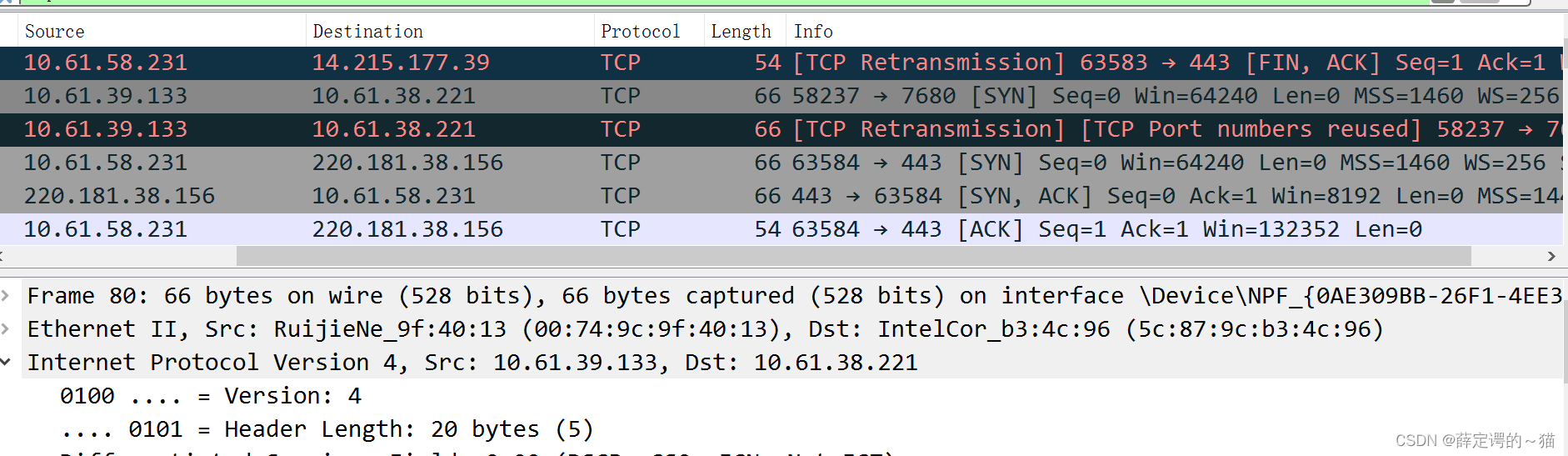The width and height of the screenshot is (1568, 456).
Task: Select the Version: 4 field
Action: (210, 396)
